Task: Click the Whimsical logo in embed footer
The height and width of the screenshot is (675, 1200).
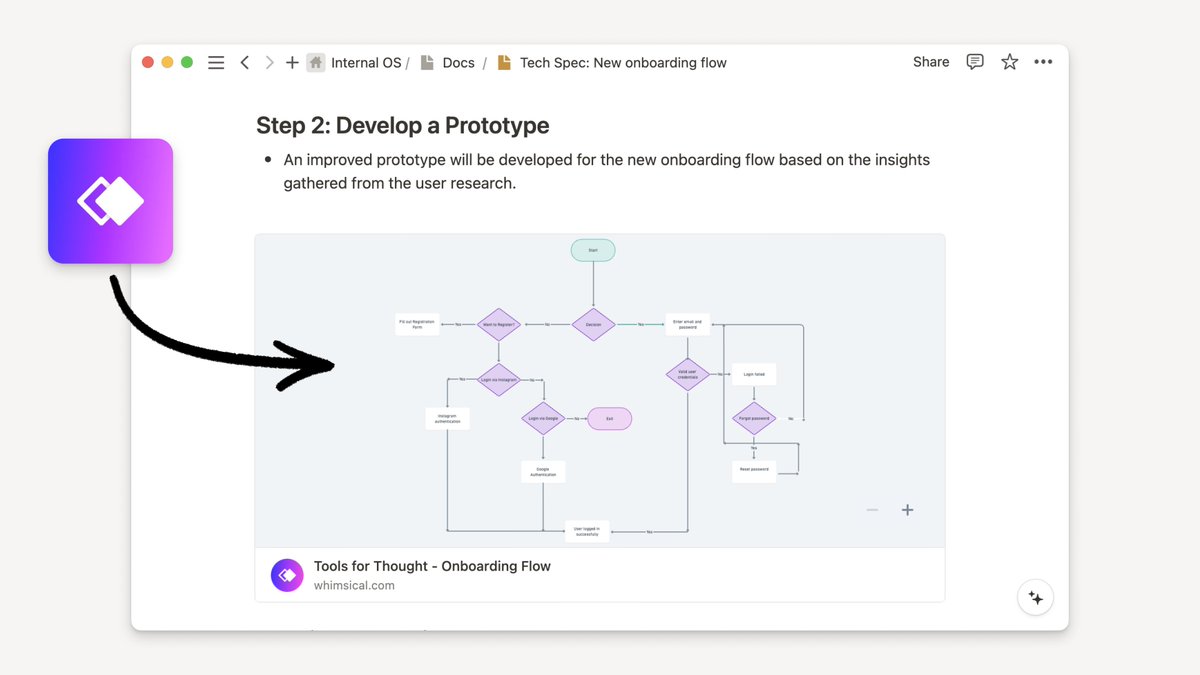Action: coord(287,575)
